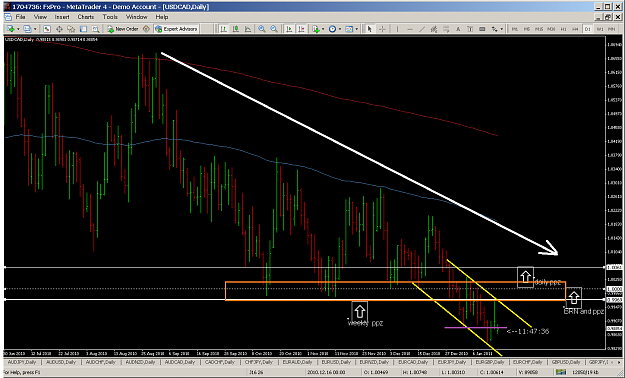The image size is (625, 378).
Task: Switch chart to W1 timeframe
Action: [599, 29]
